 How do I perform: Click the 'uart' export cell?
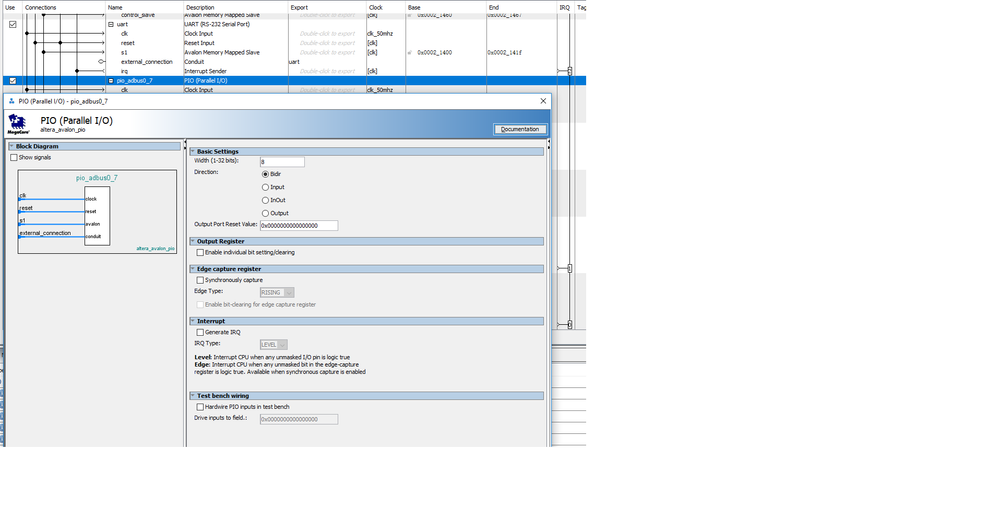click(294, 62)
